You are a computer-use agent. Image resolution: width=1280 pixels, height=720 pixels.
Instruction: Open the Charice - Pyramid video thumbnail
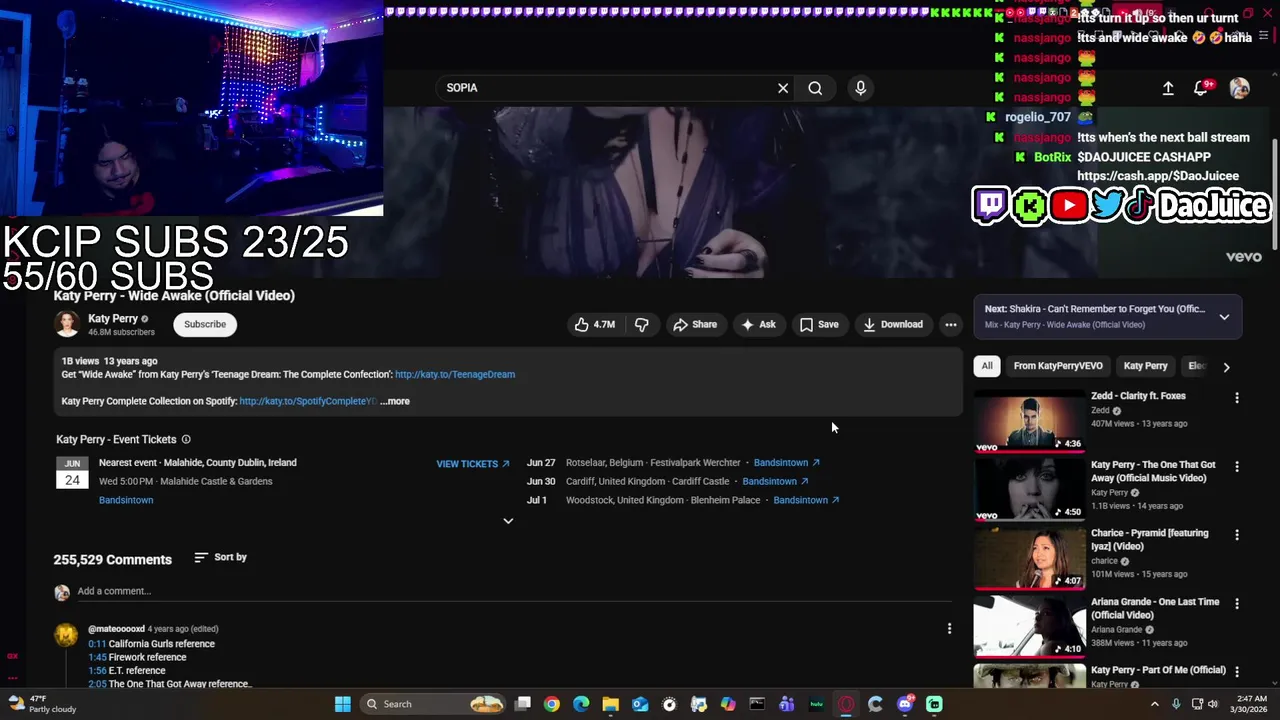[1030, 558]
